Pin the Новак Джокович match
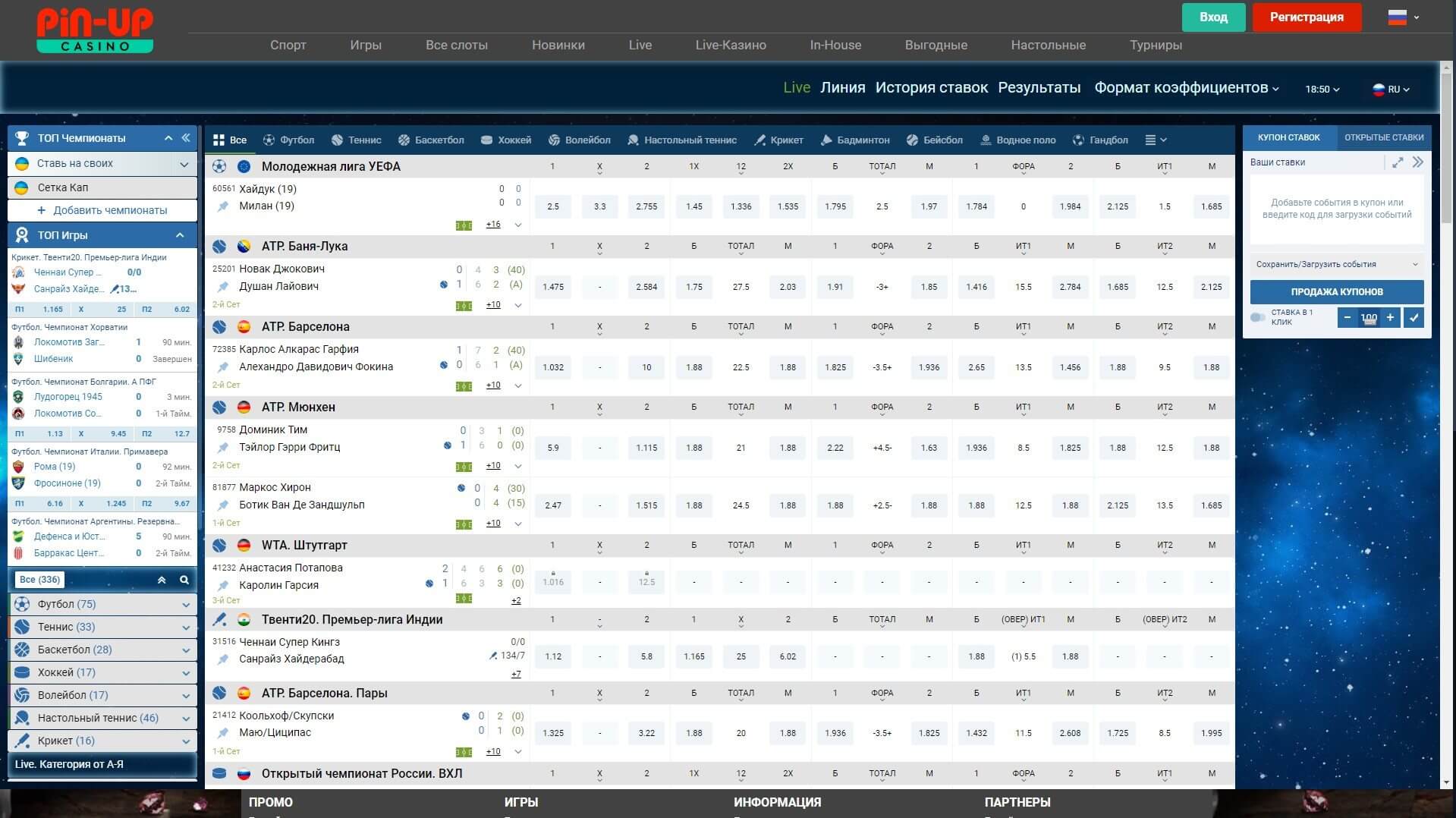1456x818 pixels. coord(223,287)
